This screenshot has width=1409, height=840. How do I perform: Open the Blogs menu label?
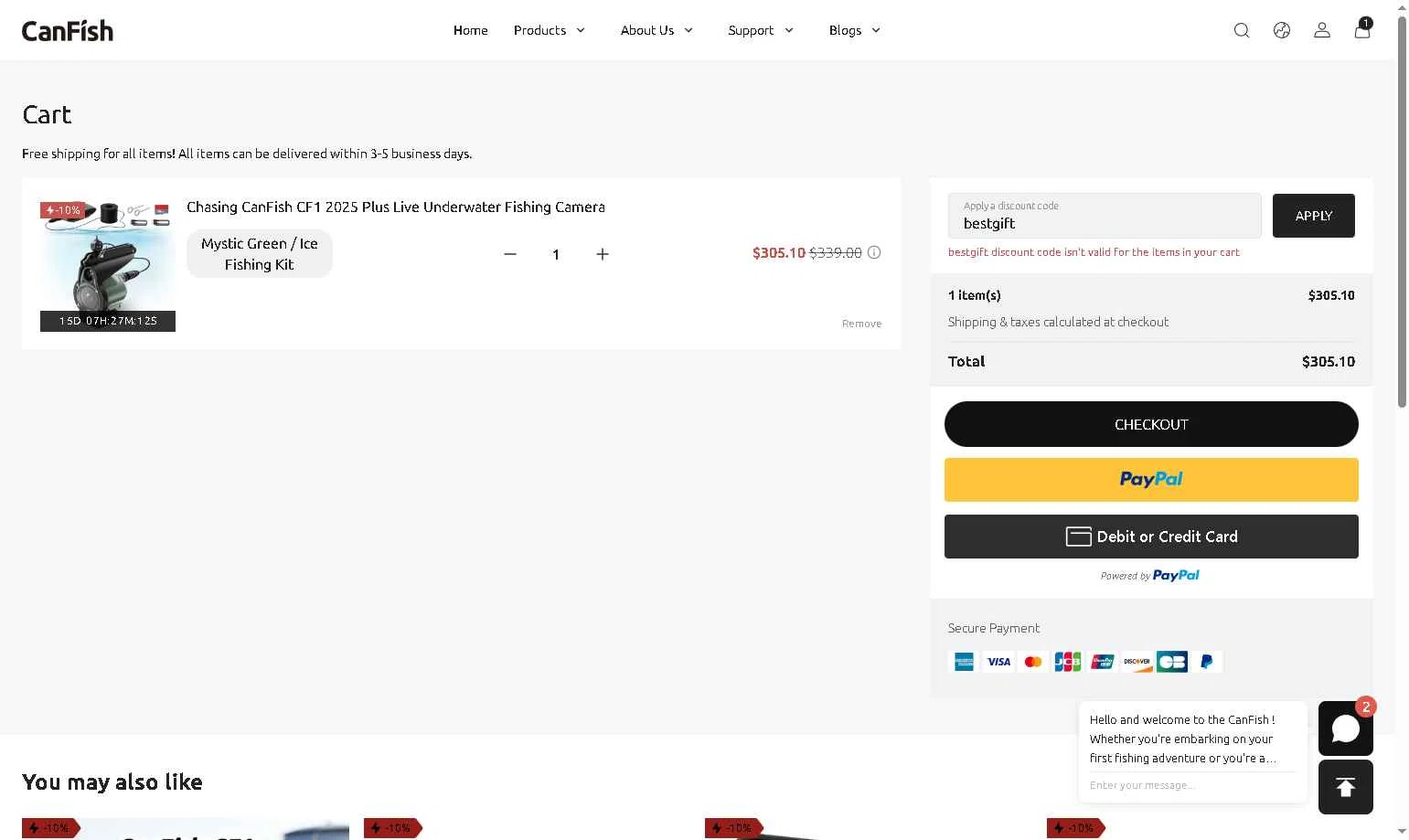click(845, 30)
